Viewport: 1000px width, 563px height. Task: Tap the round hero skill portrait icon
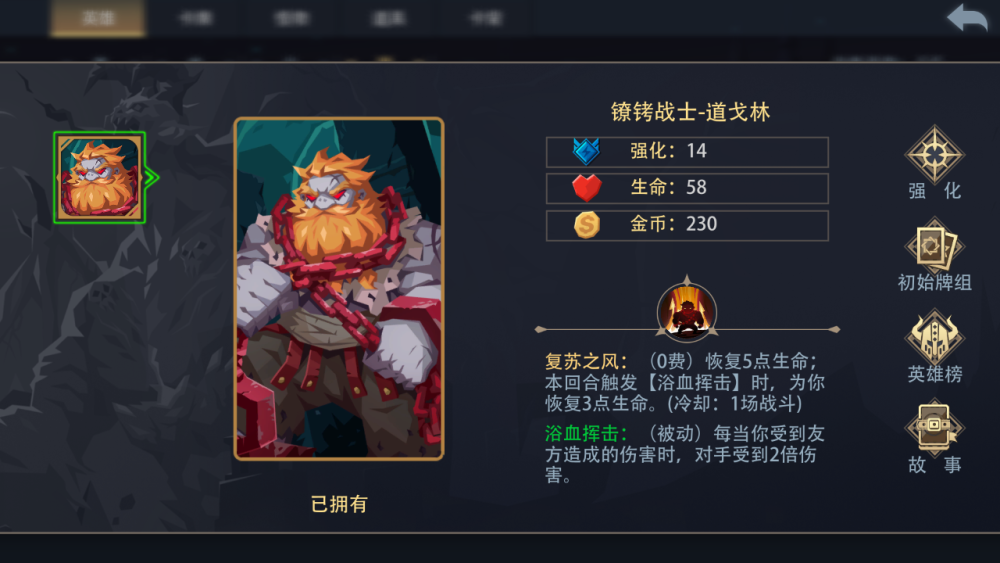pyautogui.click(x=687, y=312)
